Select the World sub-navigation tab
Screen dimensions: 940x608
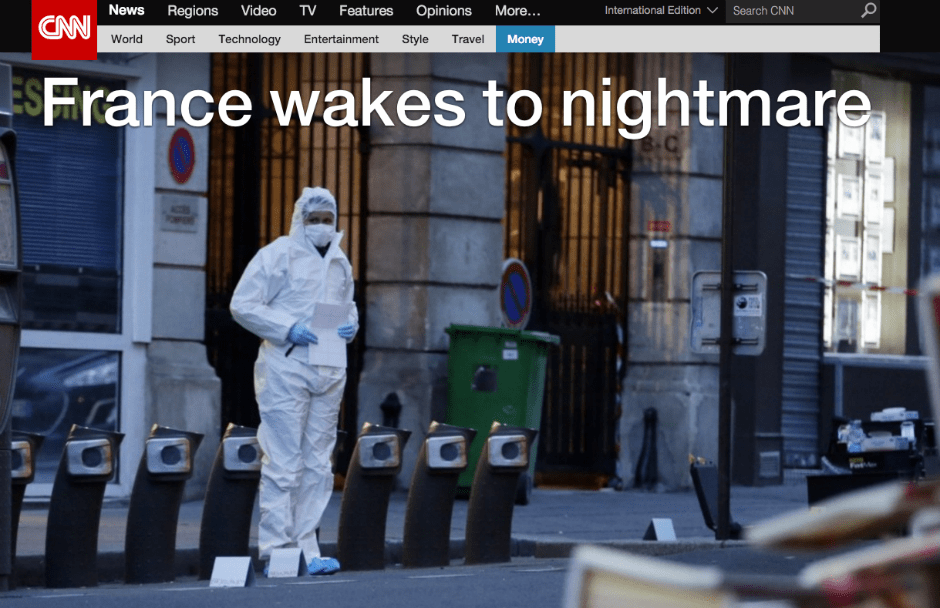point(127,39)
